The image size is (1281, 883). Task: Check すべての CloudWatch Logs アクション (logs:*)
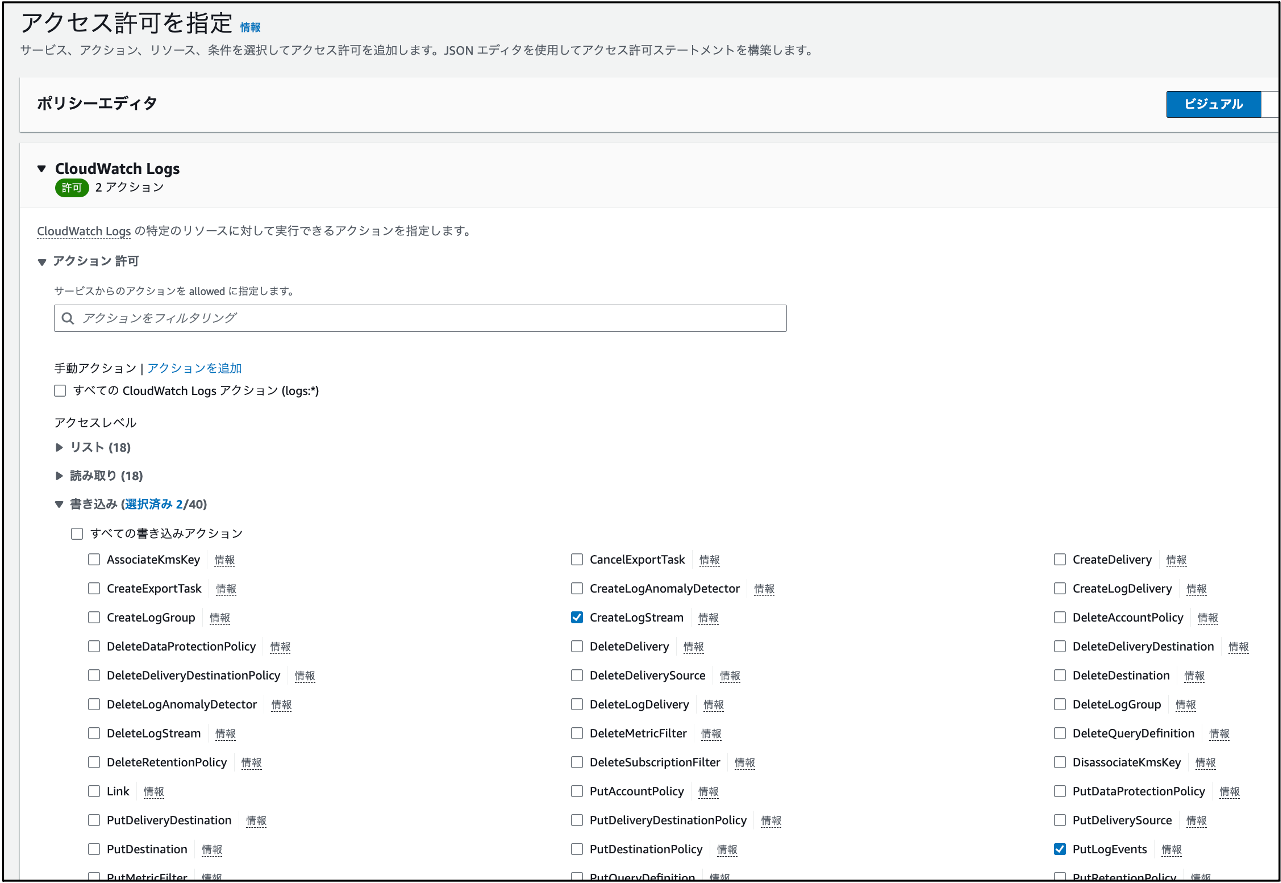pyautogui.click(x=60, y=390)
